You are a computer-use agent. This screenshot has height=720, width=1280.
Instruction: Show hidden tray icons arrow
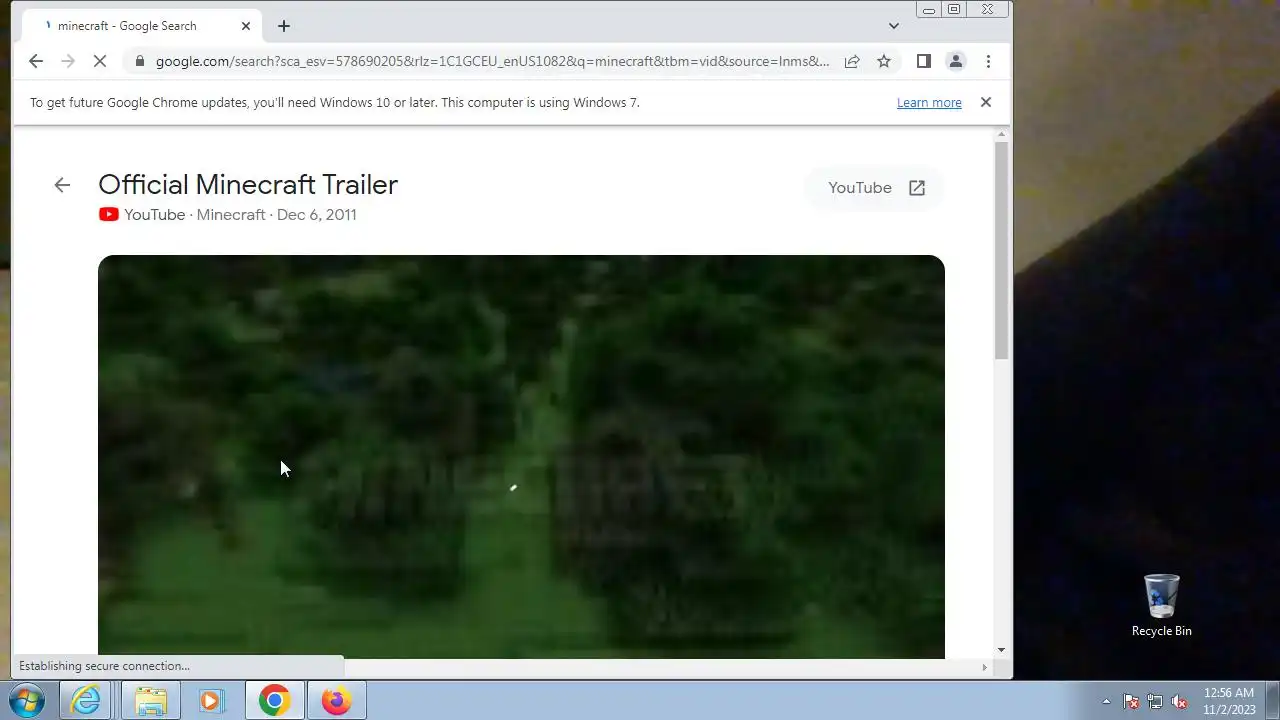[x=1106, y=701]
